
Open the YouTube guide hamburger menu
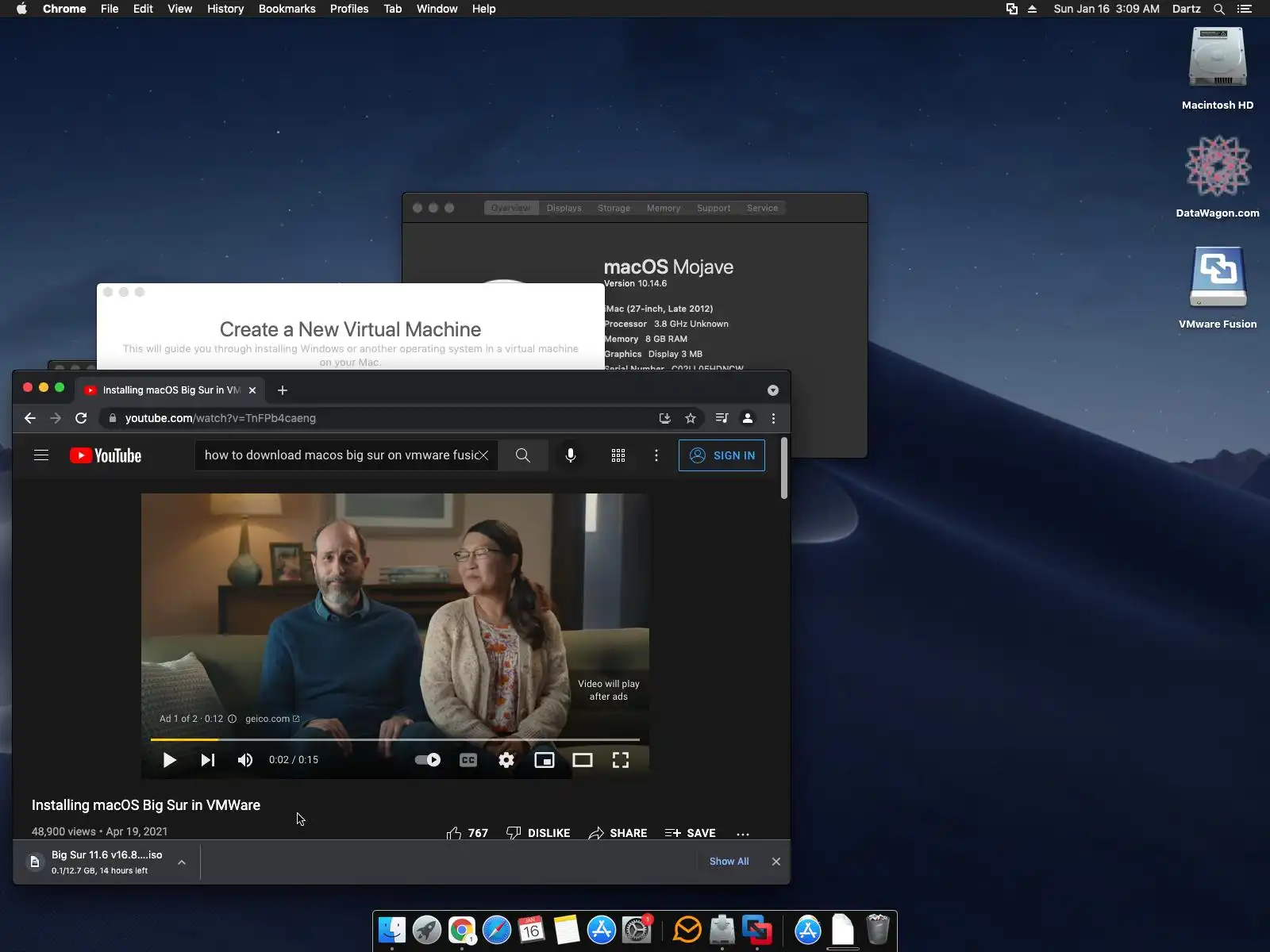point(41,455)
